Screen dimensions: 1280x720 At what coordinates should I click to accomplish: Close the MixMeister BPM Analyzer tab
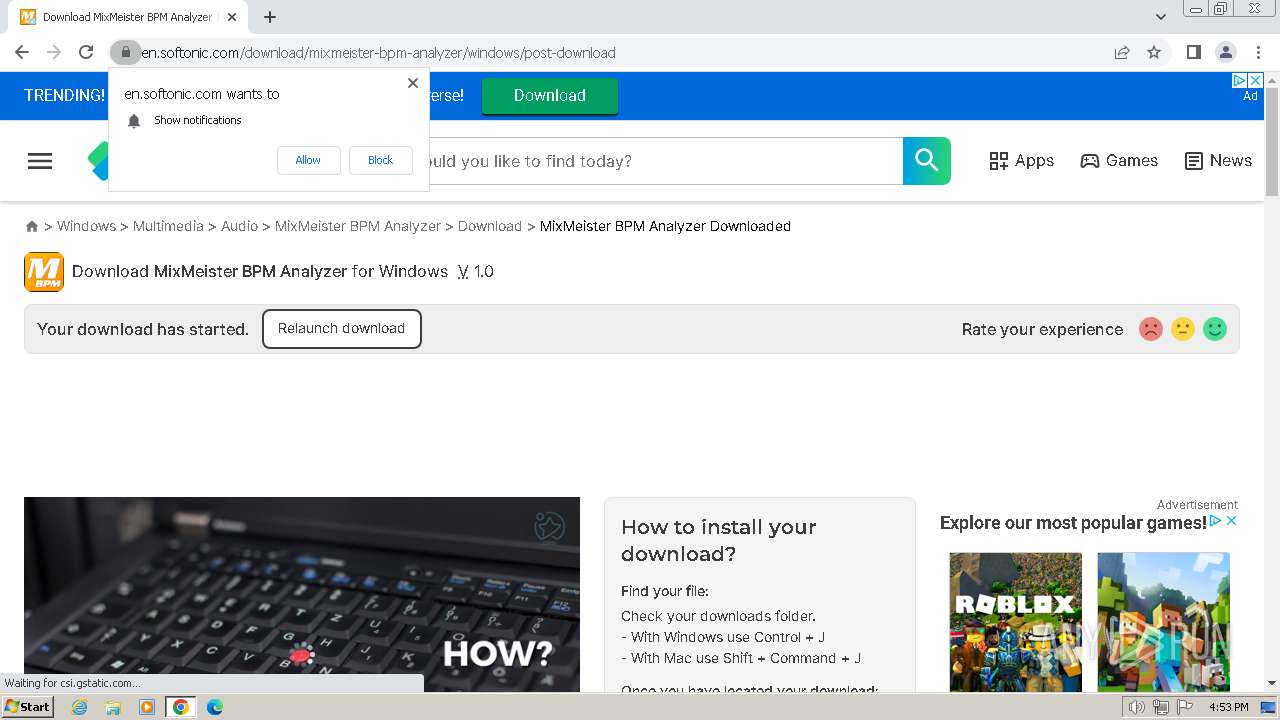coord(232,17)
